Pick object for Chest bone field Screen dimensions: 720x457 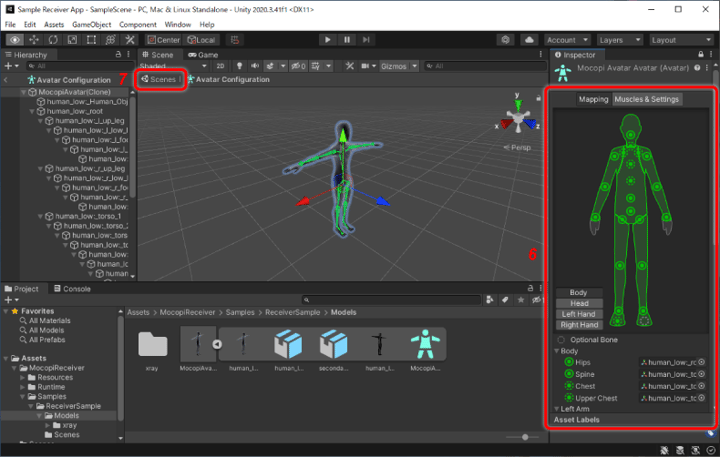click(x=702, y=386)
